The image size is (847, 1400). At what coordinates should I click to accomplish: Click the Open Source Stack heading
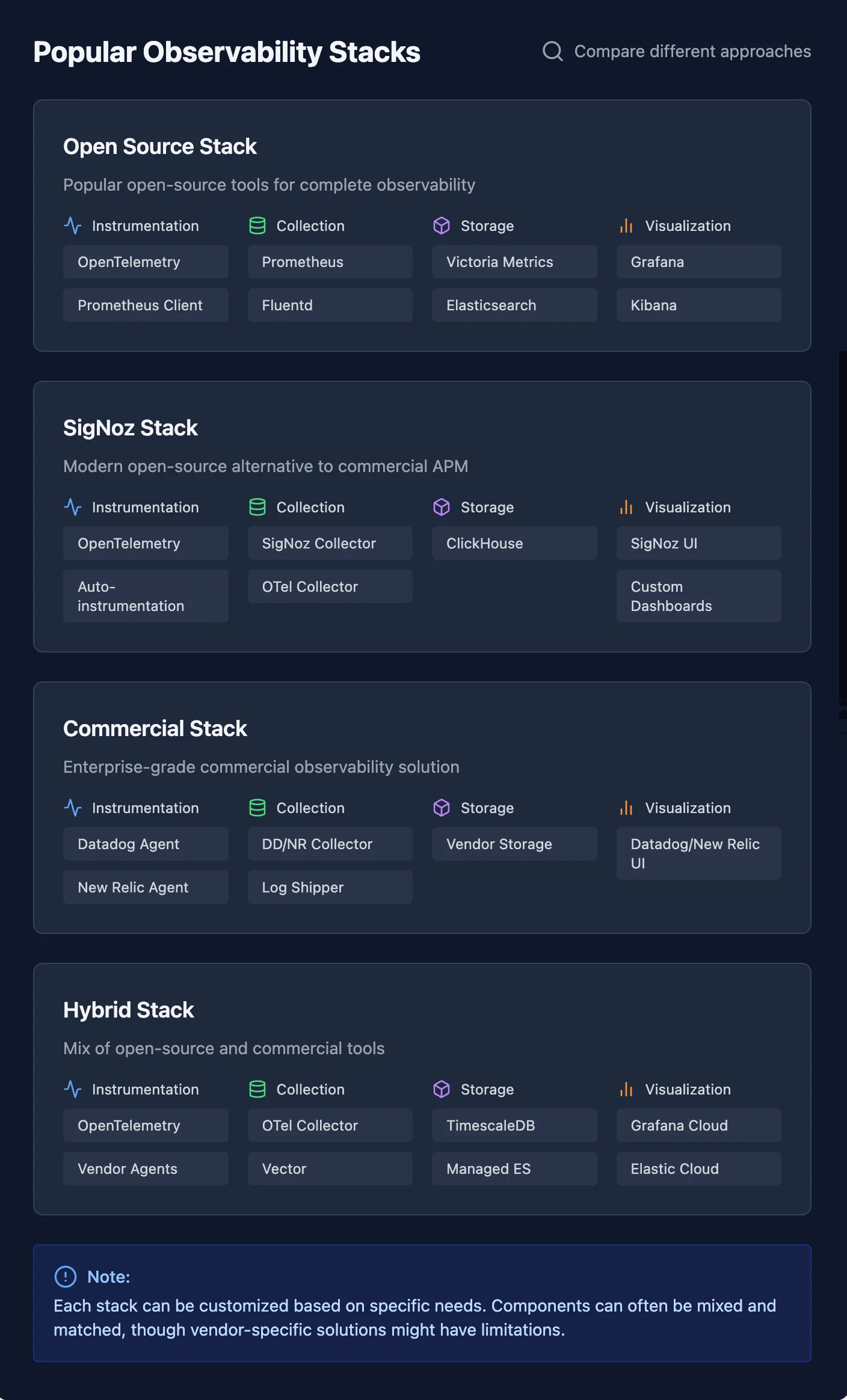coord(160,146)
